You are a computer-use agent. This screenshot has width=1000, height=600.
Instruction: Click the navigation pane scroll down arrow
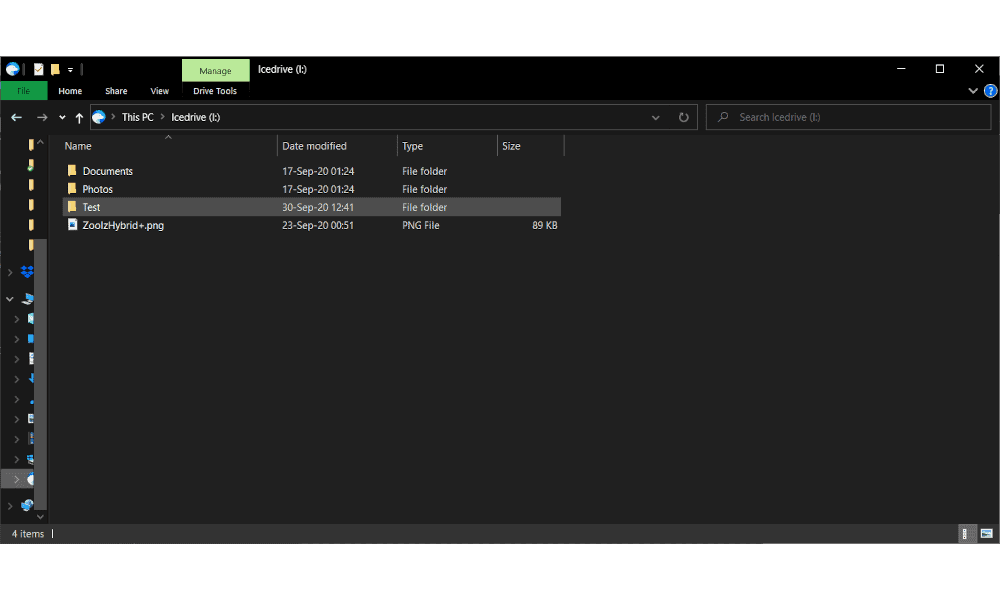tap(40, 516)
